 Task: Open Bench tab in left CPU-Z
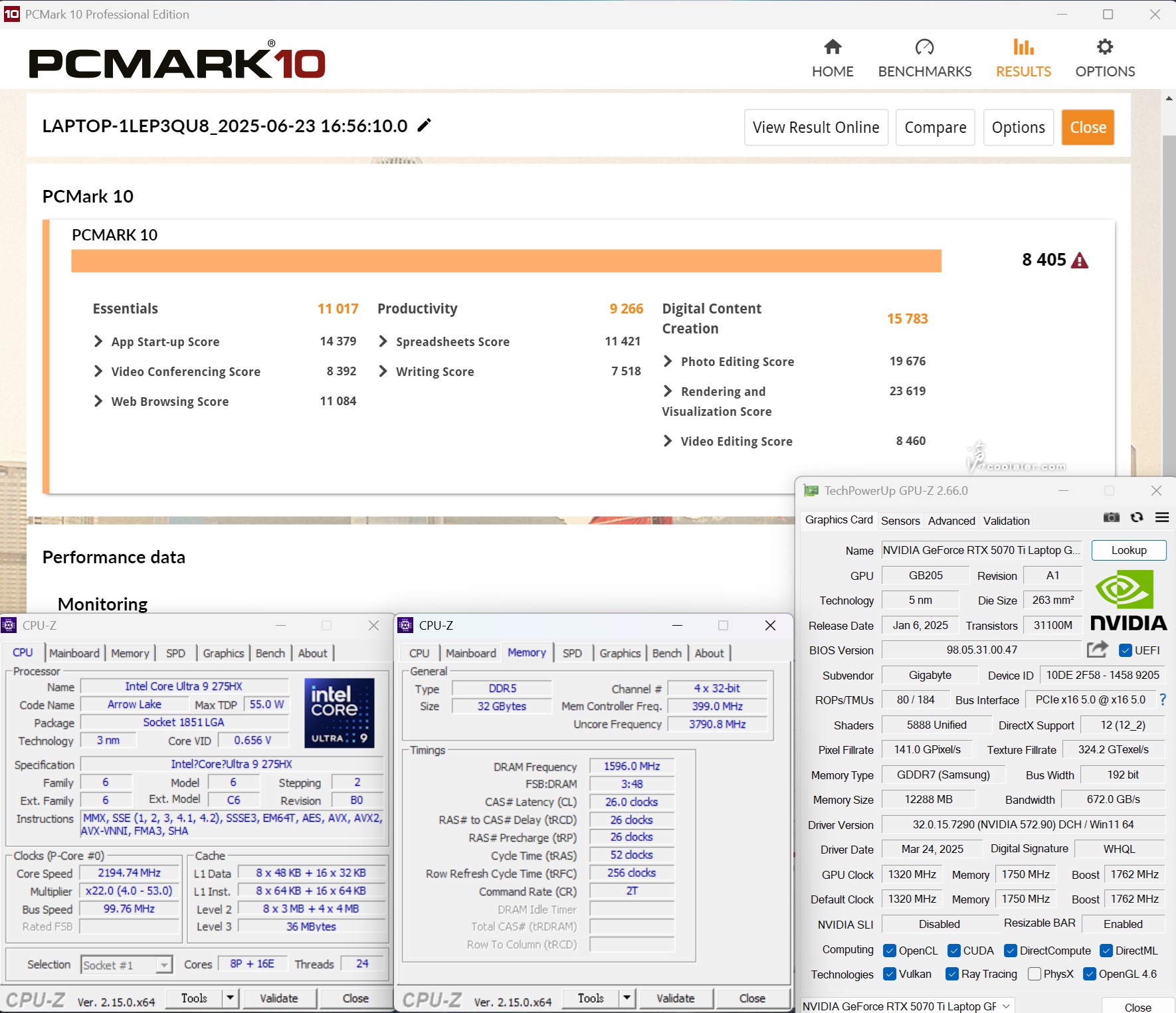(270, 653)
